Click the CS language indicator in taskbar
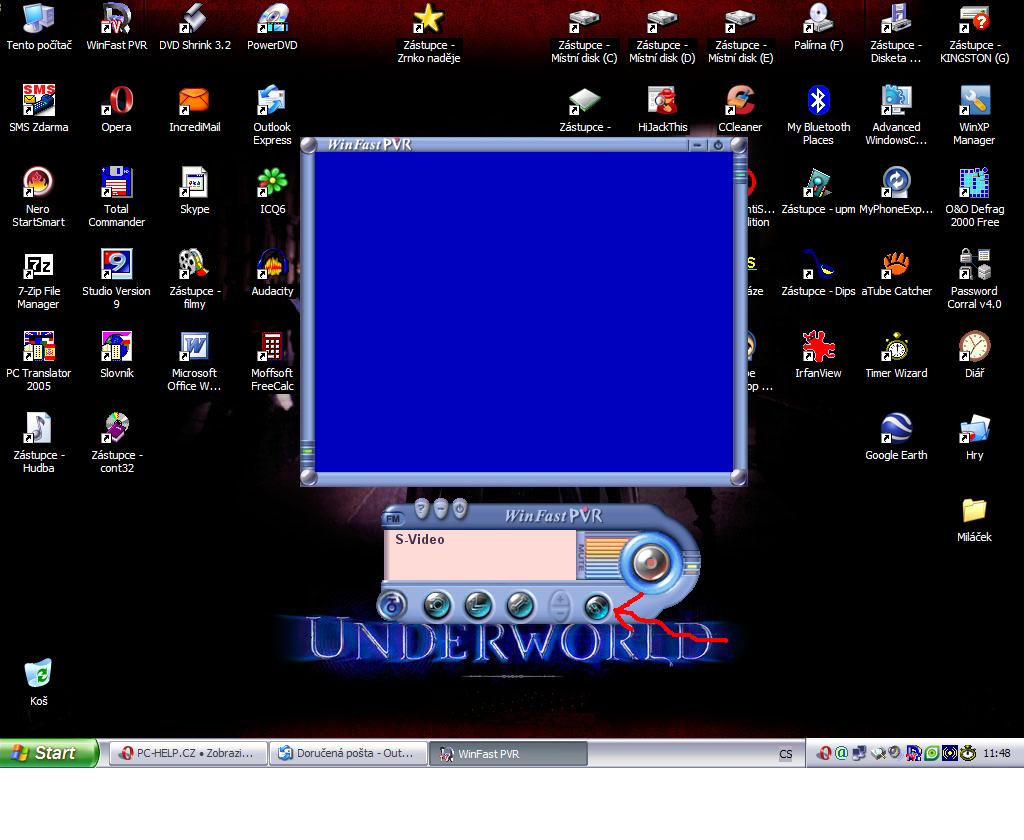 click(786, 754)
